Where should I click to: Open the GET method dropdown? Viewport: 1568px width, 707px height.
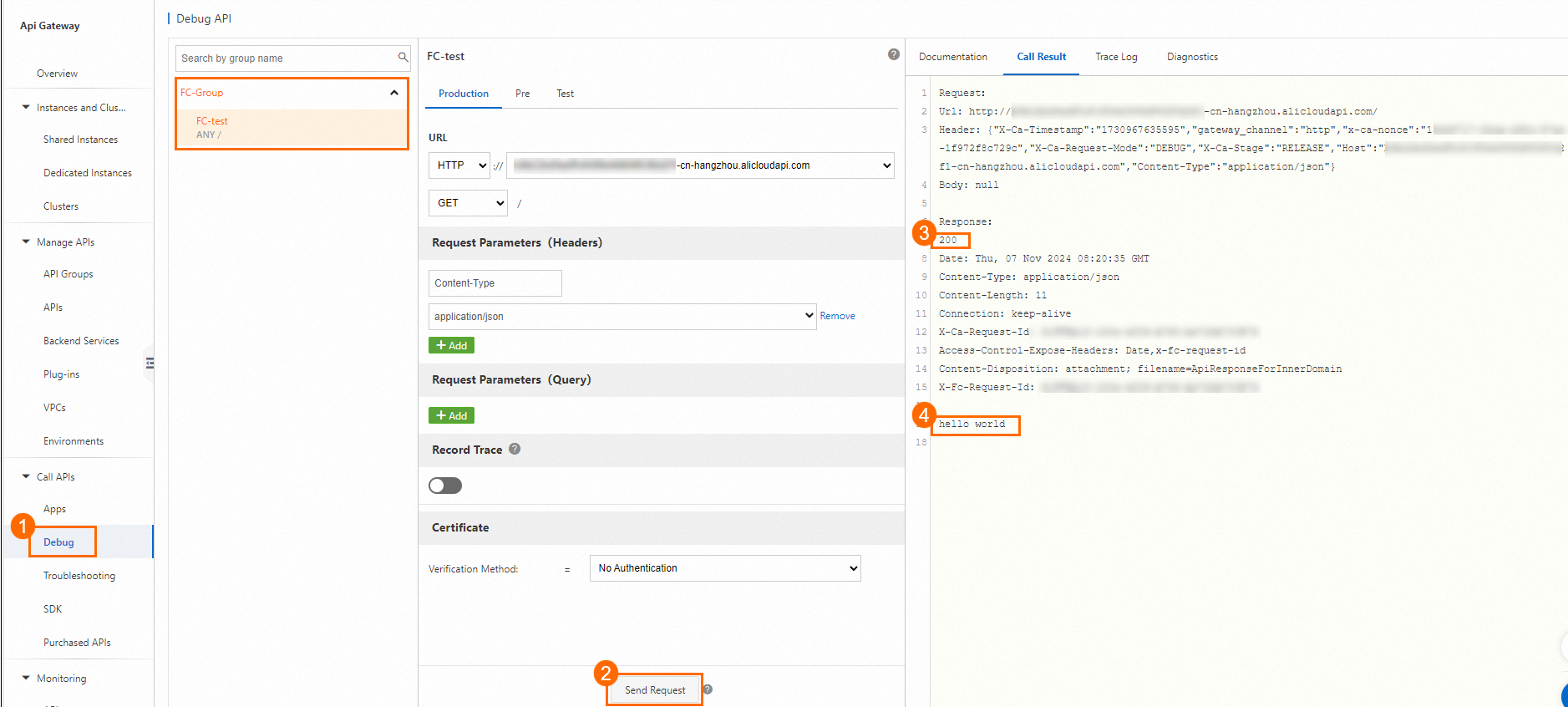click(468, 203)
